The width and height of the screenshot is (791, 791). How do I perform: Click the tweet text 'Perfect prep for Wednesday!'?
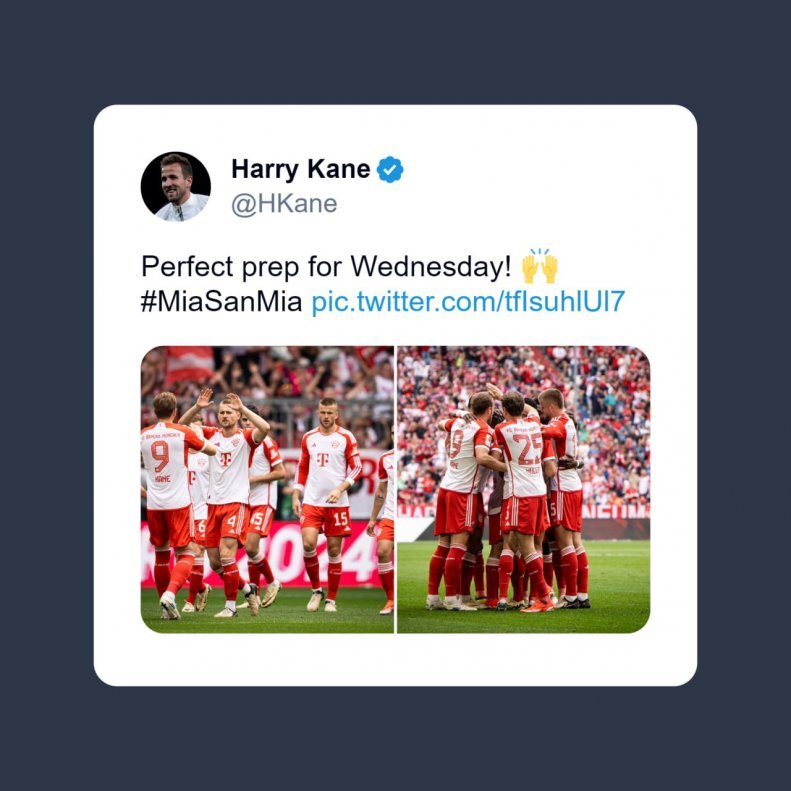point(326,266)
